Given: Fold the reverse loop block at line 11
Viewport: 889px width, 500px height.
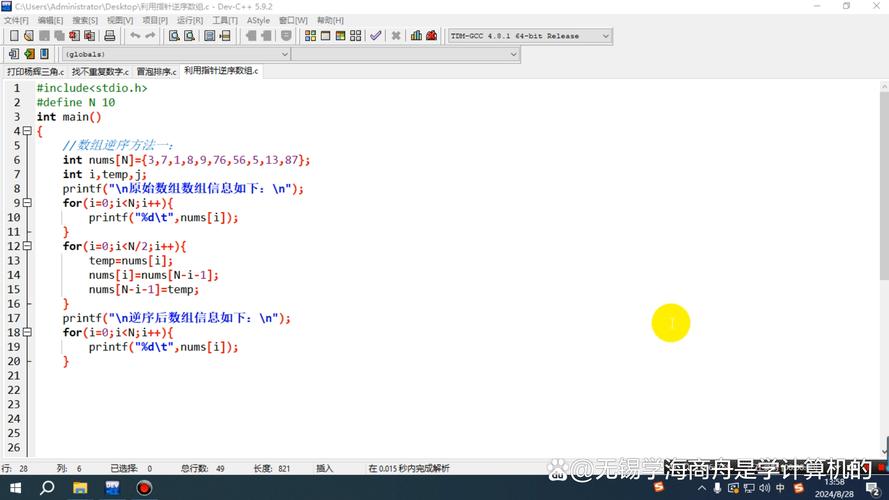Looking at the screenshot, I should click(x=29, y=246).
